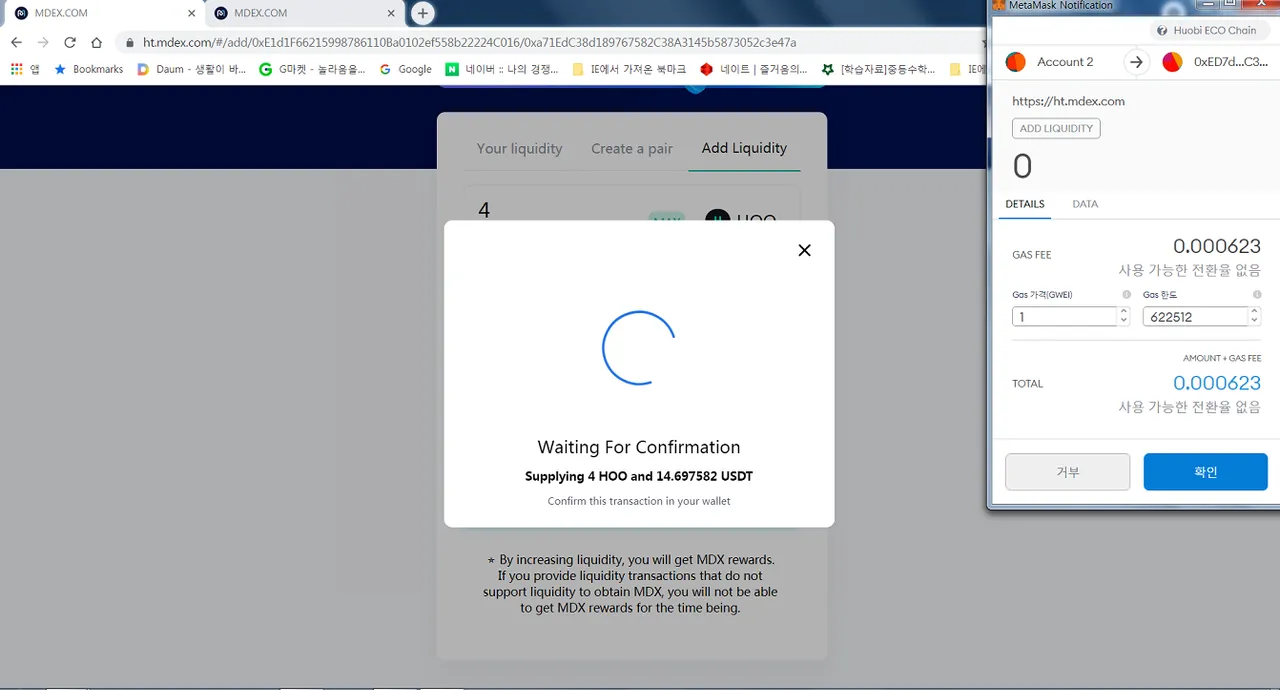Click the Confirm this transaction in your wallet text
Image resolution: width=1280 pixels, height=690 pixels.
tap(639, 501)
